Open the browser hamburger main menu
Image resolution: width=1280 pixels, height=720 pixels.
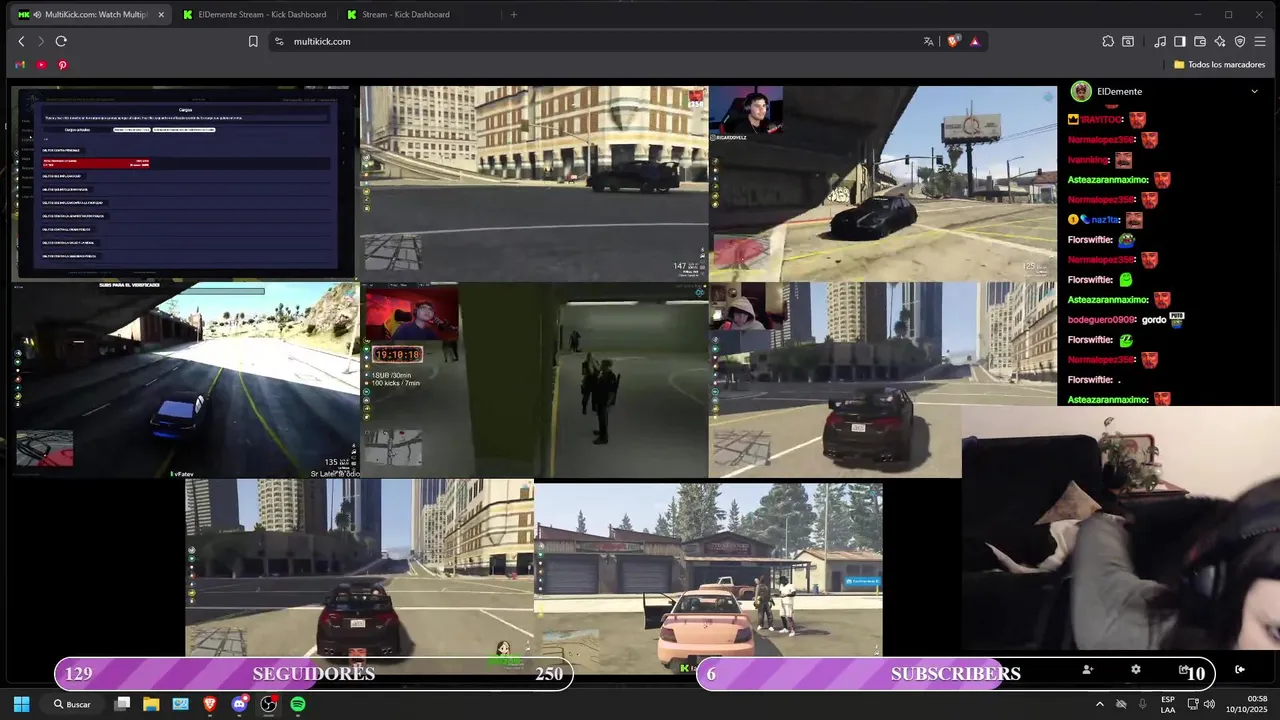(1260, 41)
